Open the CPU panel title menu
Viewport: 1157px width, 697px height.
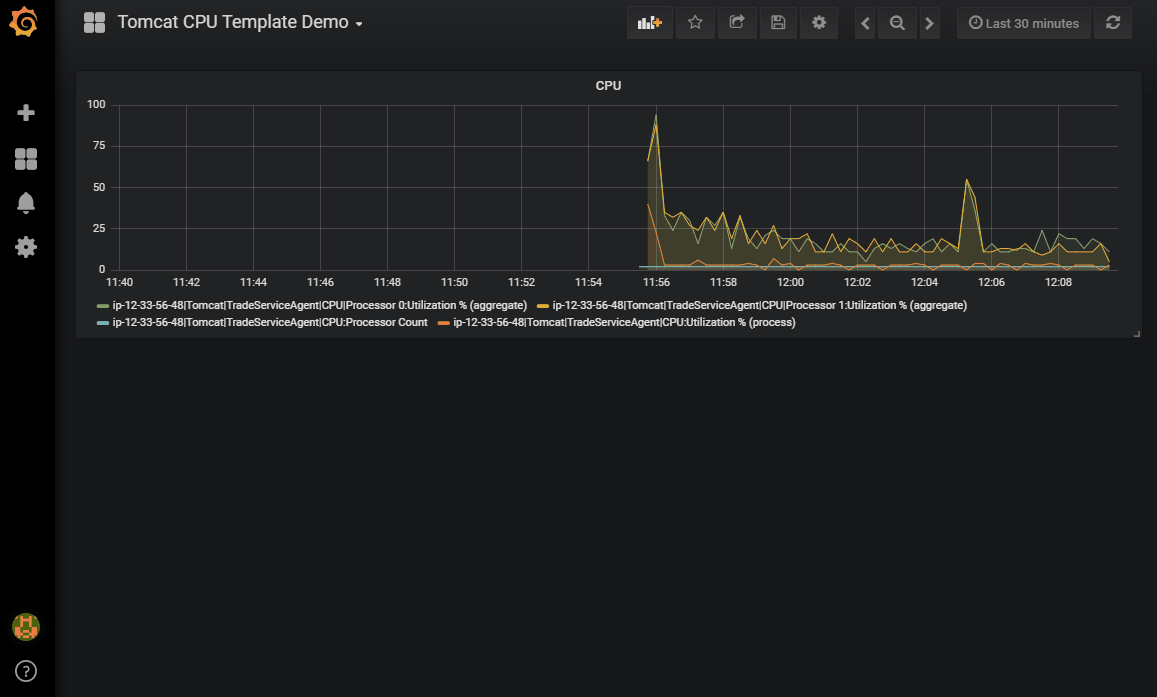coord(608,86)
